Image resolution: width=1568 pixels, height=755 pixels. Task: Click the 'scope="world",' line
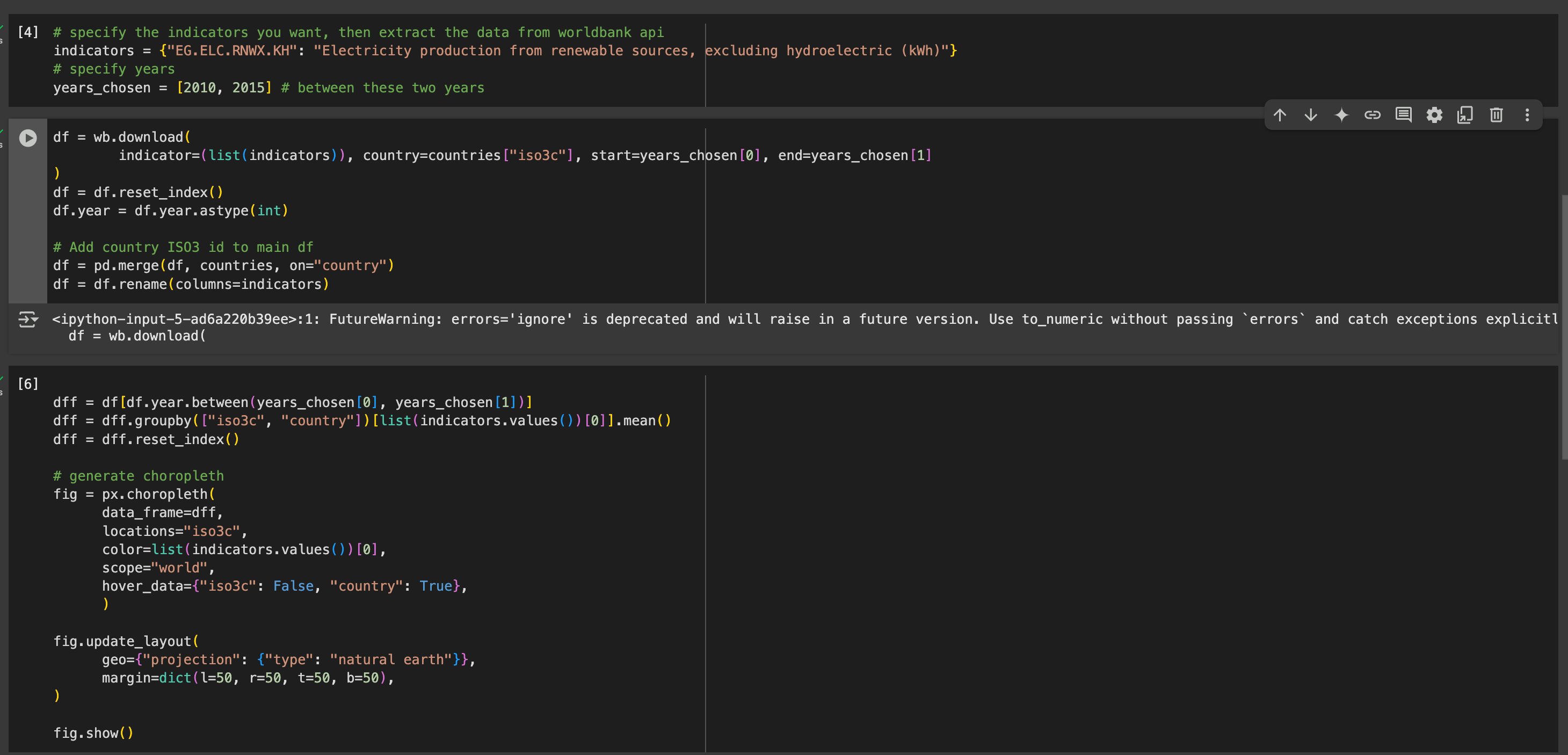point(158,568)
